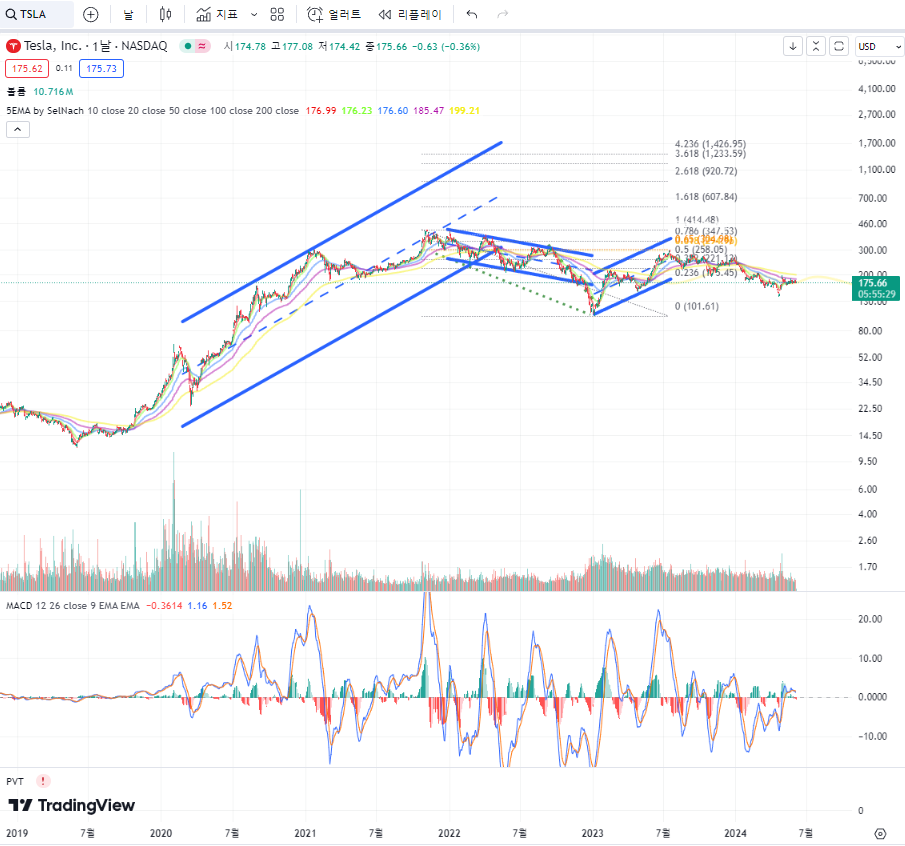The width and height of the screenshot is (905, 846).
Task: Click the pink data update mode icon
Action: [202, 46]
